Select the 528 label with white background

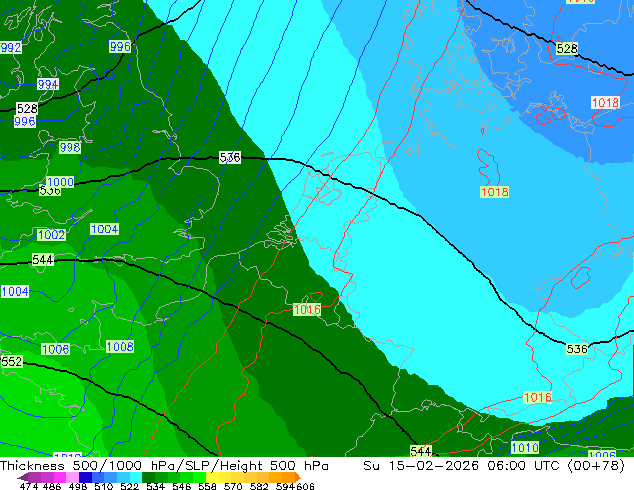[27, 108]
